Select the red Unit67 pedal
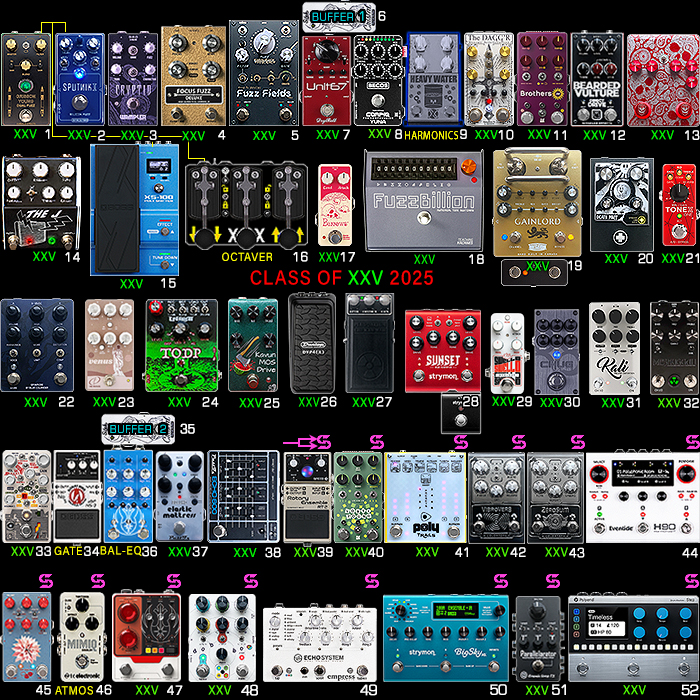The height and width of the screenshot is (700, 700). click(327, 81)
